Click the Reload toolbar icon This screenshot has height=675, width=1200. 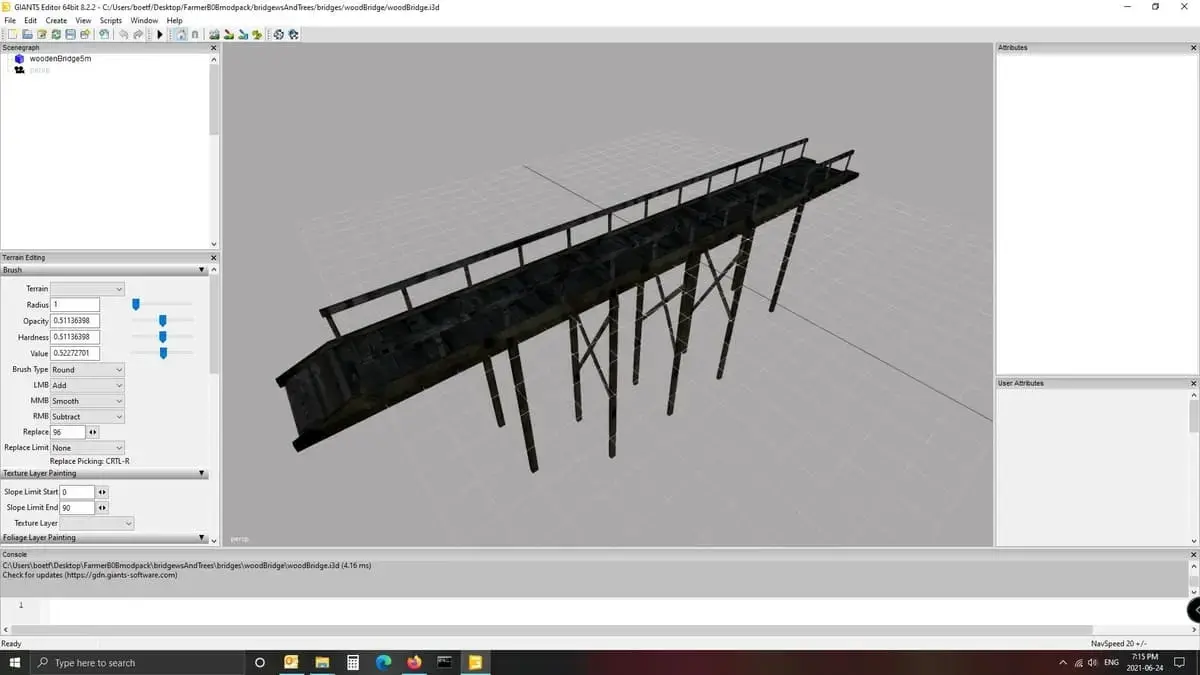click(56, 34)
